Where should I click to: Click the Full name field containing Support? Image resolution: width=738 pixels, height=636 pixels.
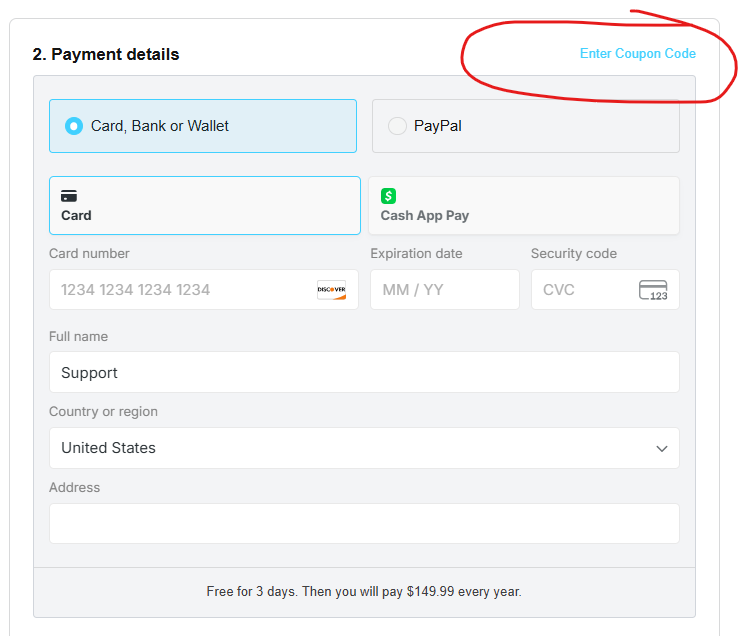(364, 372)
